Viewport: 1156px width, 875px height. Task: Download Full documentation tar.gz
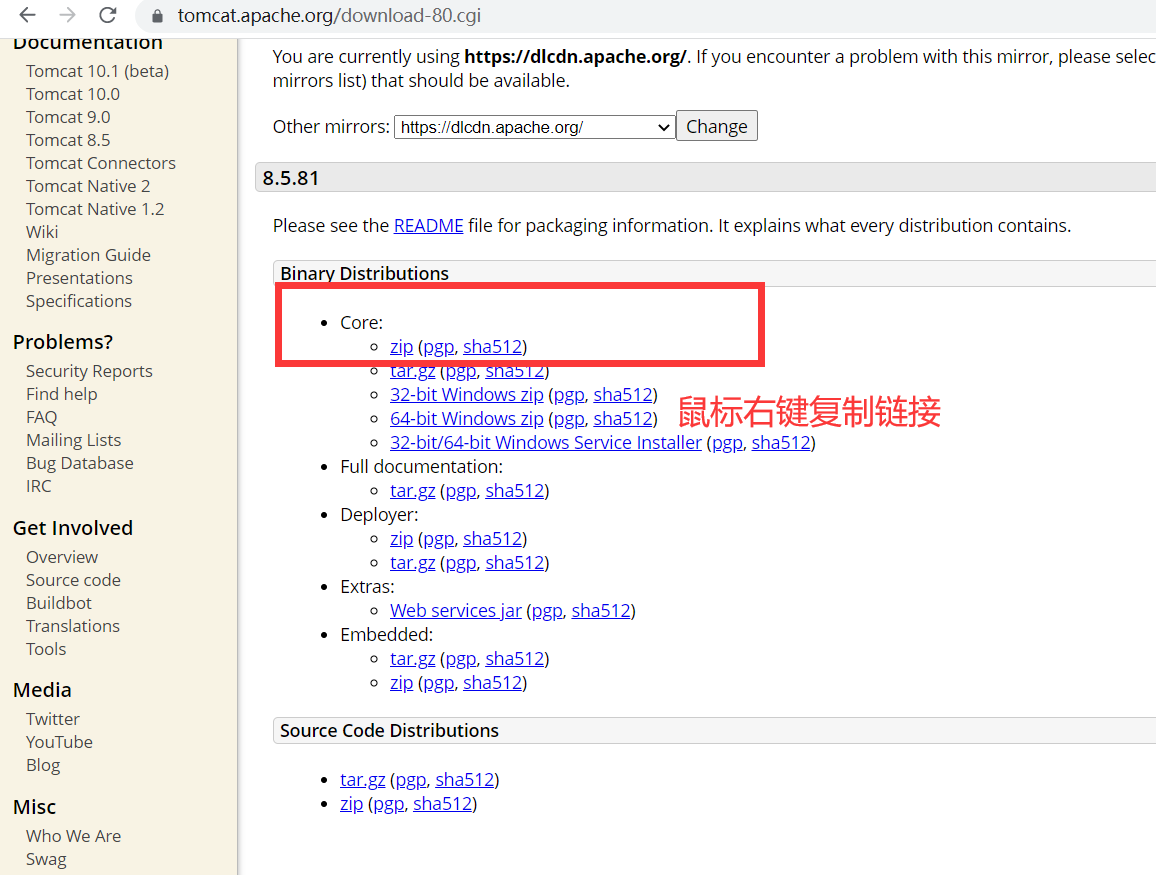(x=413, y=490)
